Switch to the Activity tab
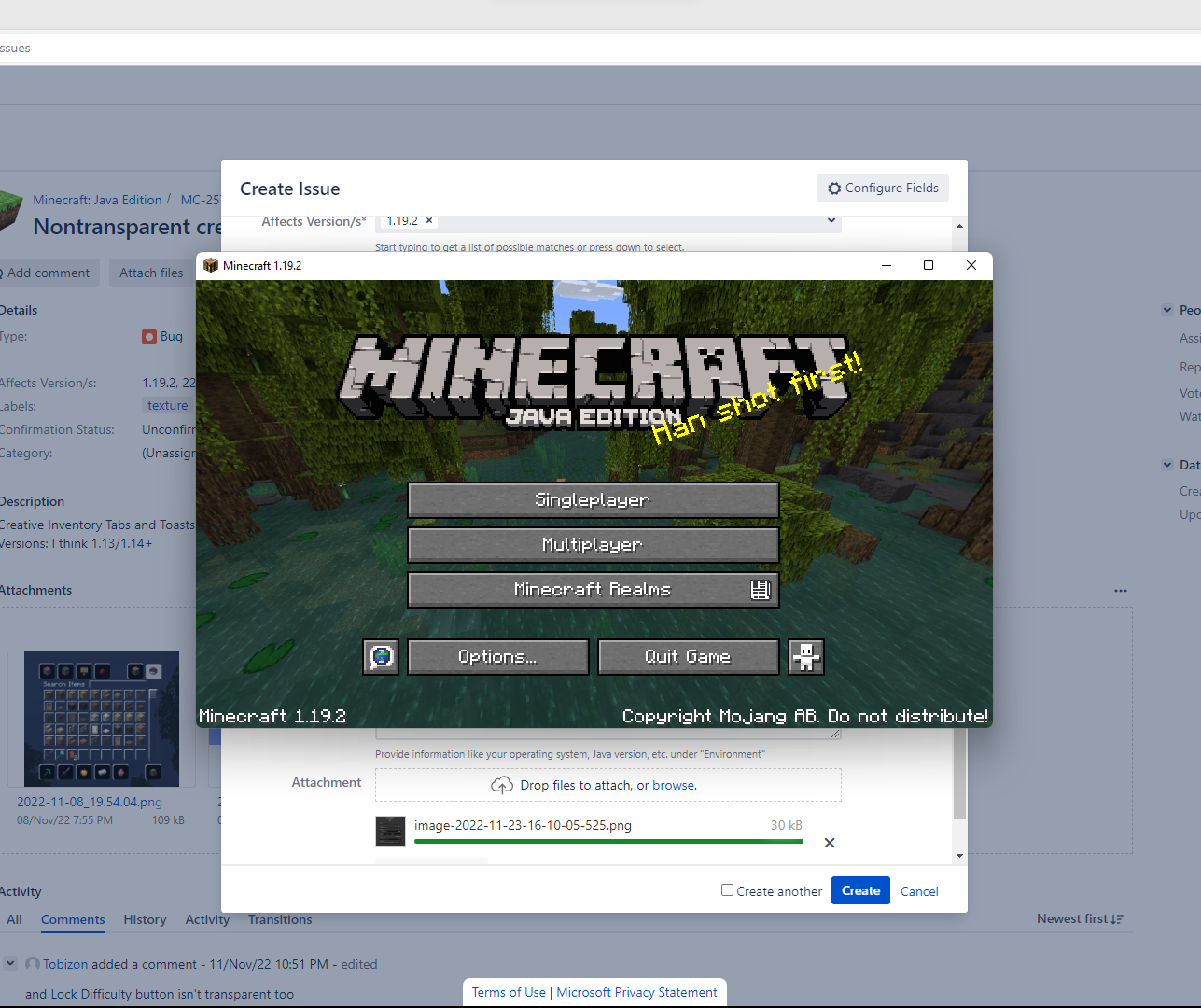1201x1008 pixels. point(207,920)
